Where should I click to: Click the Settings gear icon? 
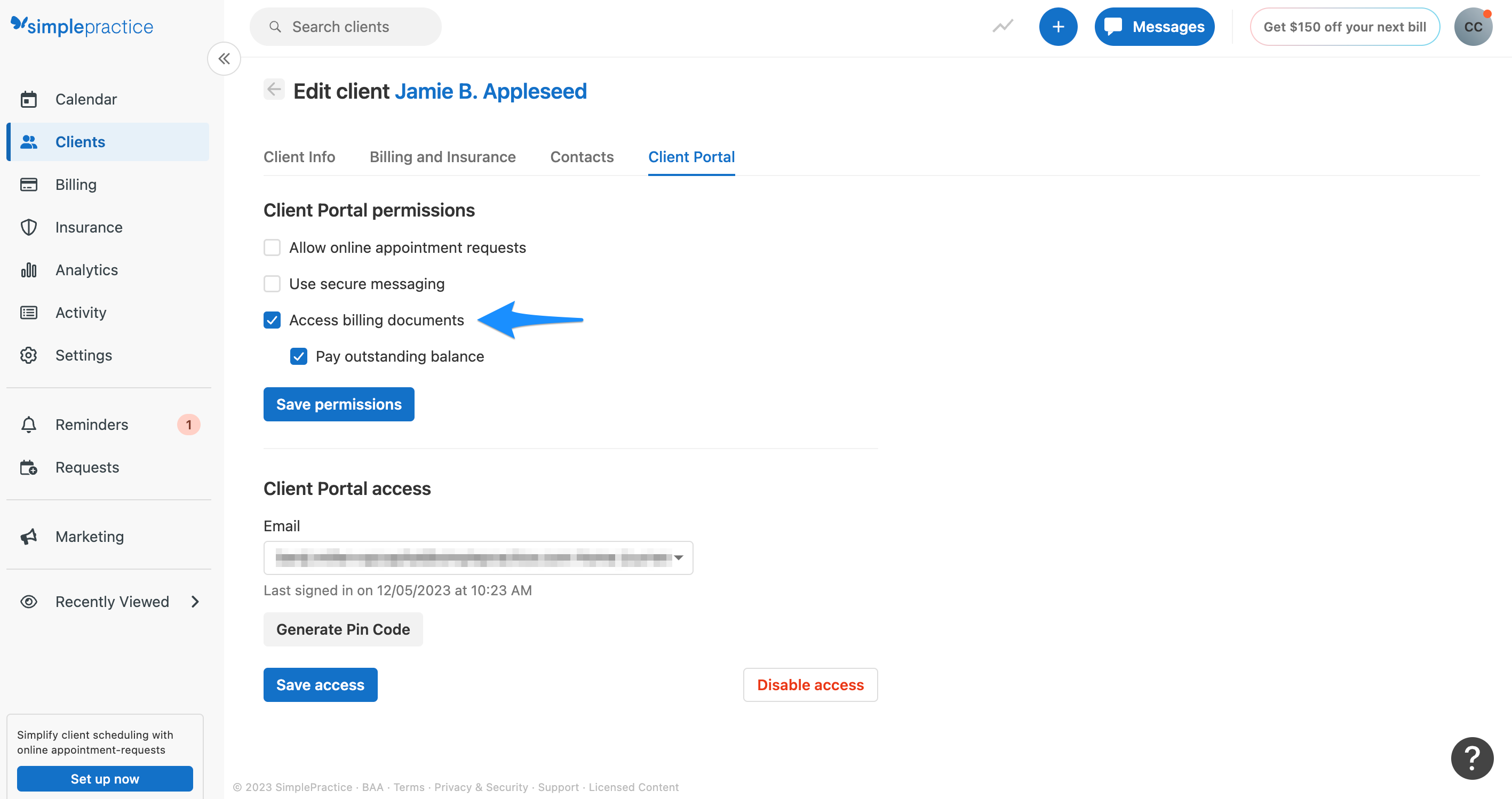pyautogui.click(x=29, y=356)
